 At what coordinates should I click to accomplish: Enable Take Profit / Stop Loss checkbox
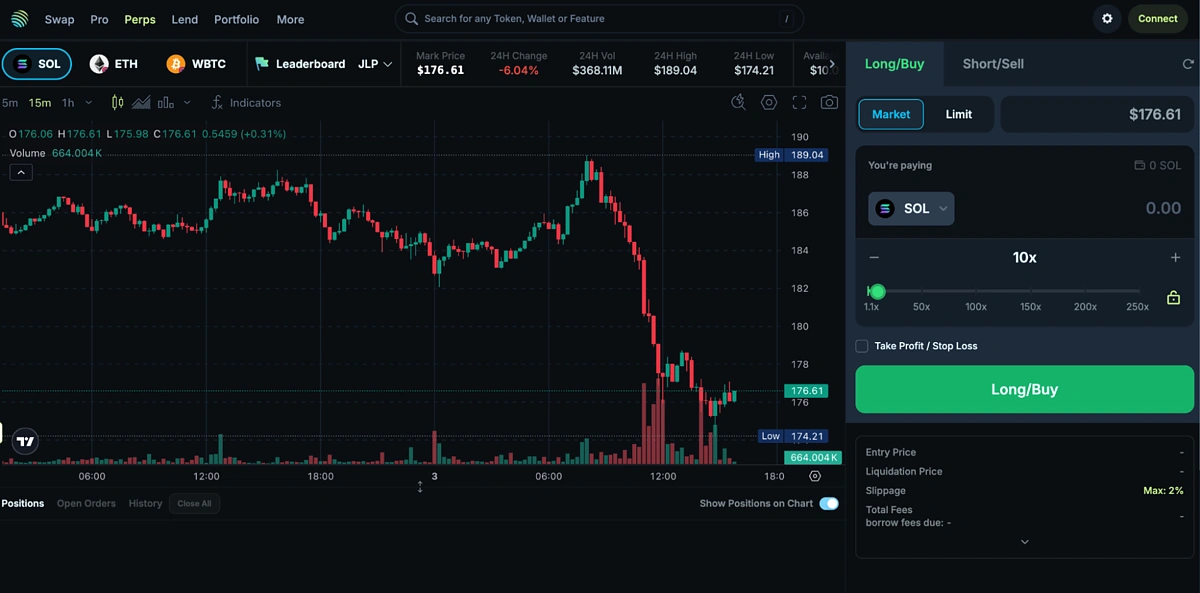[862, 346]
